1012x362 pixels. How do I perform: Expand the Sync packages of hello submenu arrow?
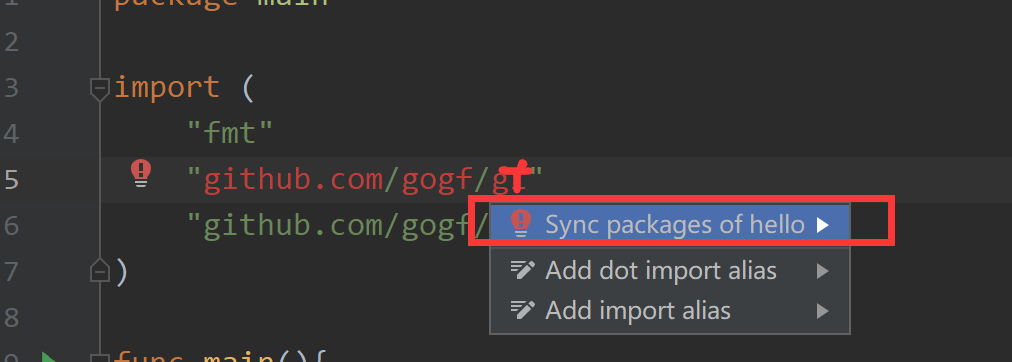pos(822,225)
